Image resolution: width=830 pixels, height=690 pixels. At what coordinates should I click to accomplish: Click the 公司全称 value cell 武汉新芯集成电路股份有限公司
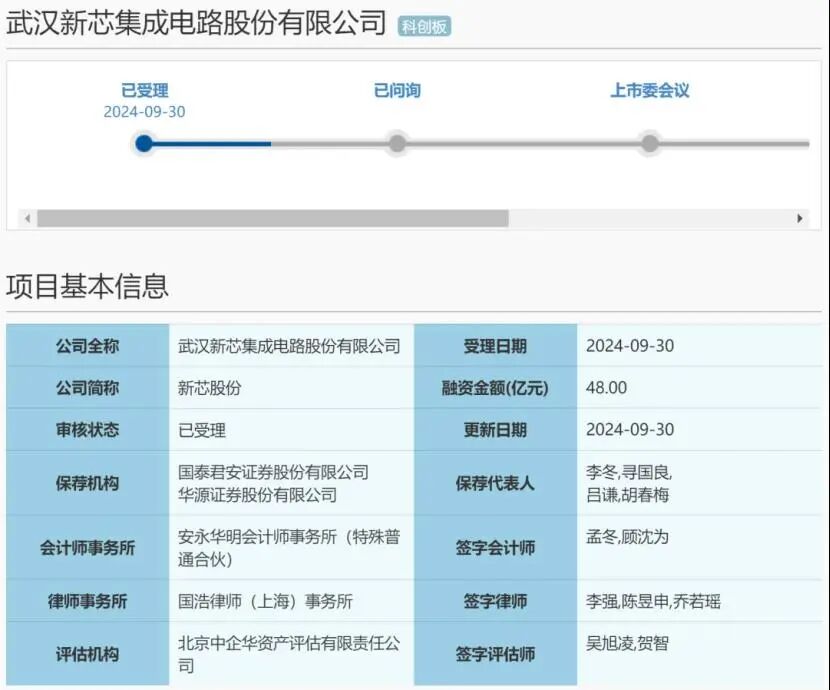(289, 347)
